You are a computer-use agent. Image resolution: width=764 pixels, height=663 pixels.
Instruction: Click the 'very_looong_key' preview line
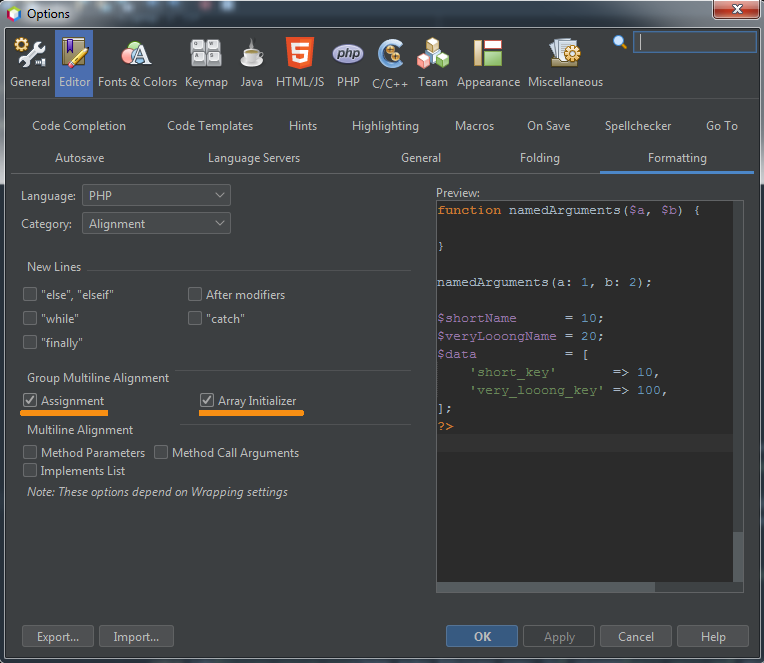[x=568, y=390]
